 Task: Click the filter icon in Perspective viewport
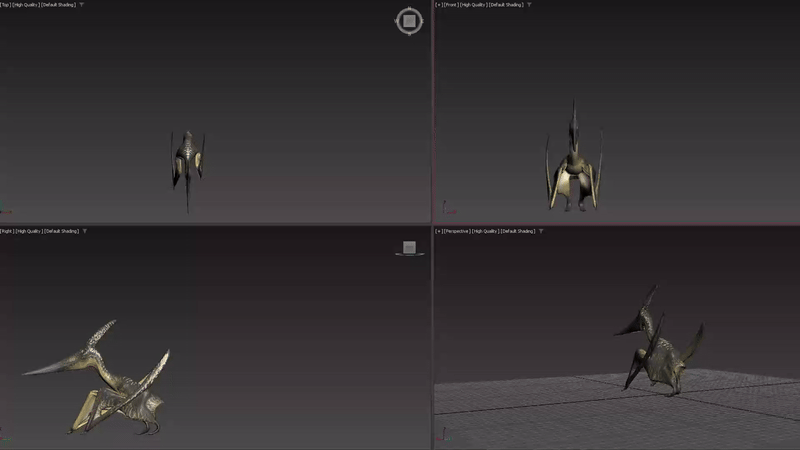click(542, 231)
